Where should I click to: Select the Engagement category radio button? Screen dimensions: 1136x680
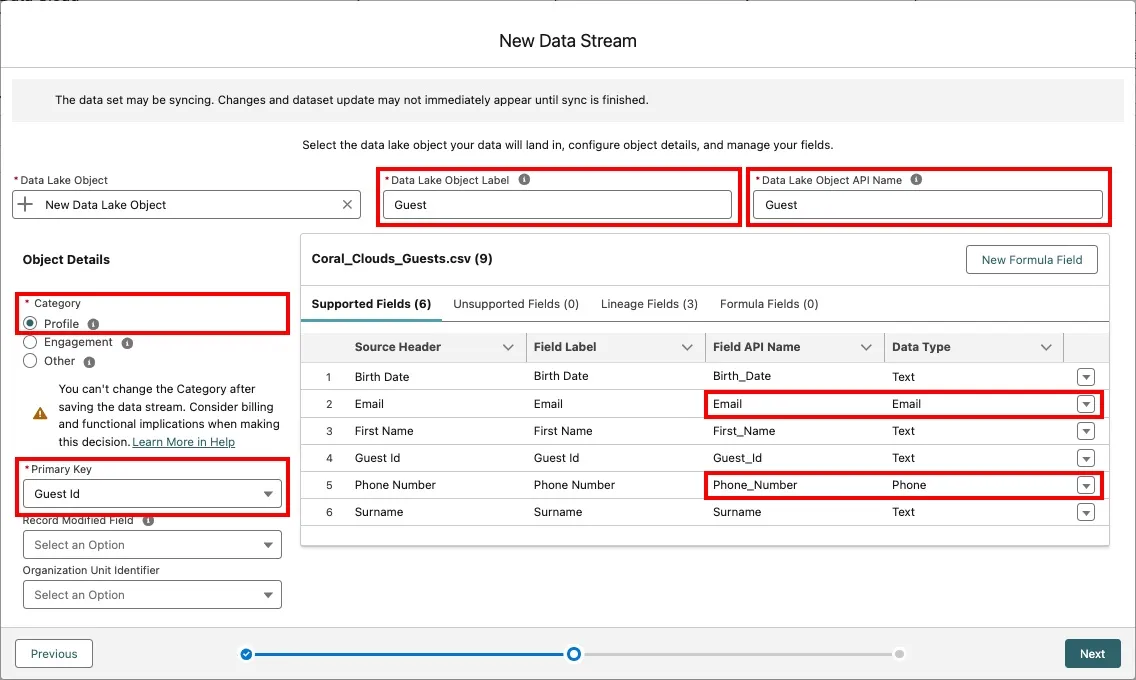pyautogui.click(x=31, y=343)
